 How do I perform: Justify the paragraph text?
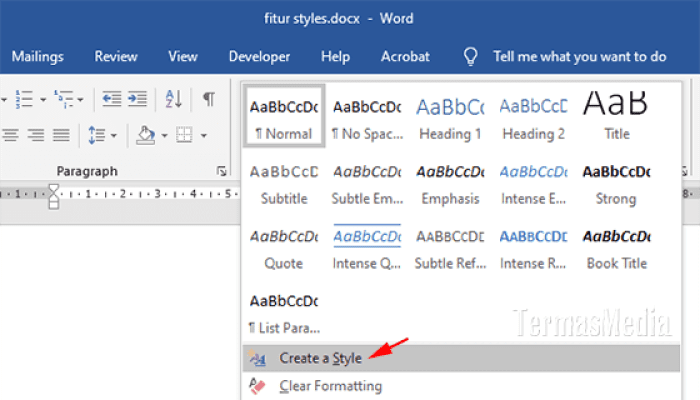click(61, 135)
